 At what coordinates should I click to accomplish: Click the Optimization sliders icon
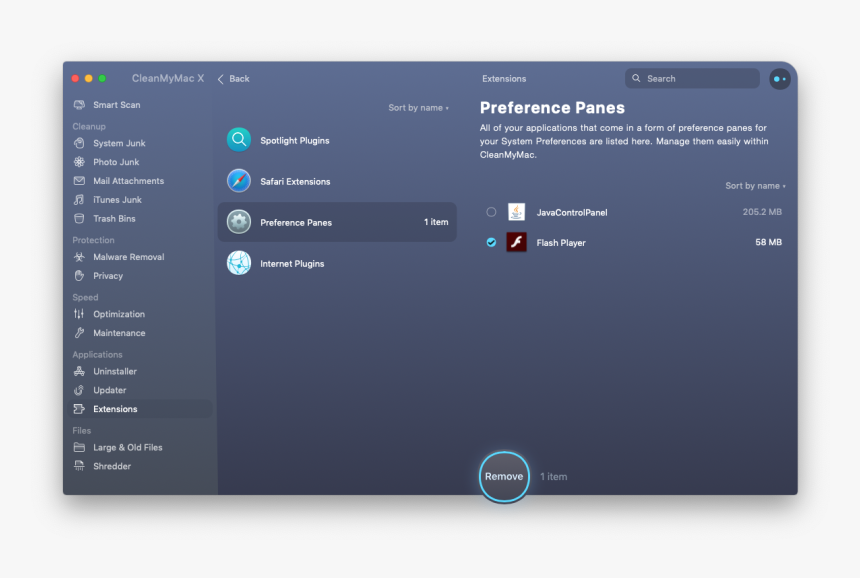click(80, 314)
